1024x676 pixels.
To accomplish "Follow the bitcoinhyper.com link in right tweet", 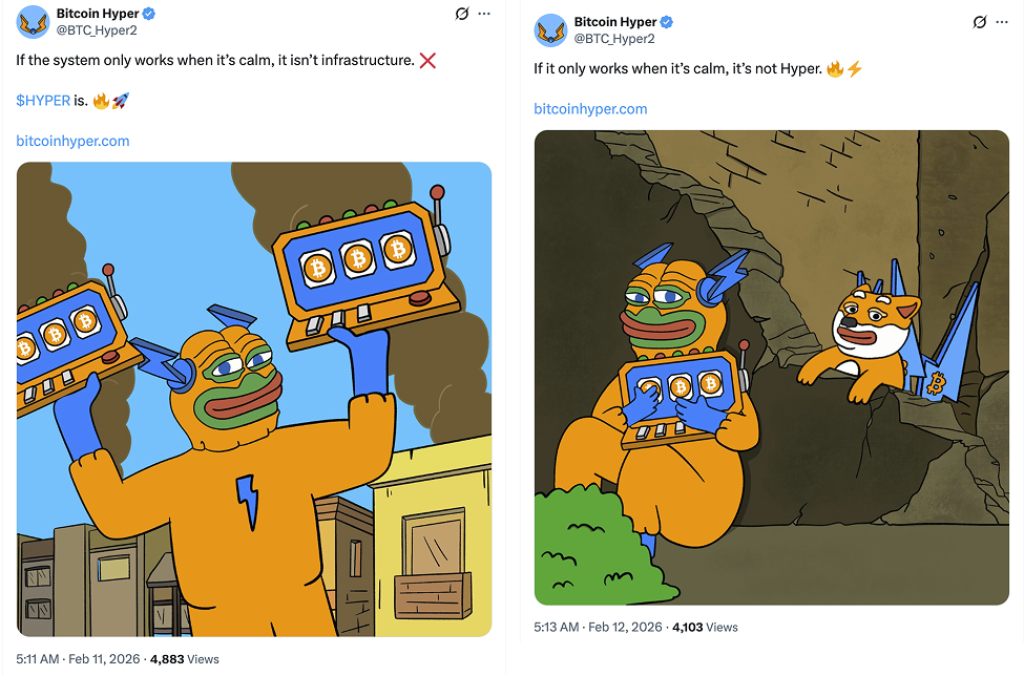I will (590, 109).
